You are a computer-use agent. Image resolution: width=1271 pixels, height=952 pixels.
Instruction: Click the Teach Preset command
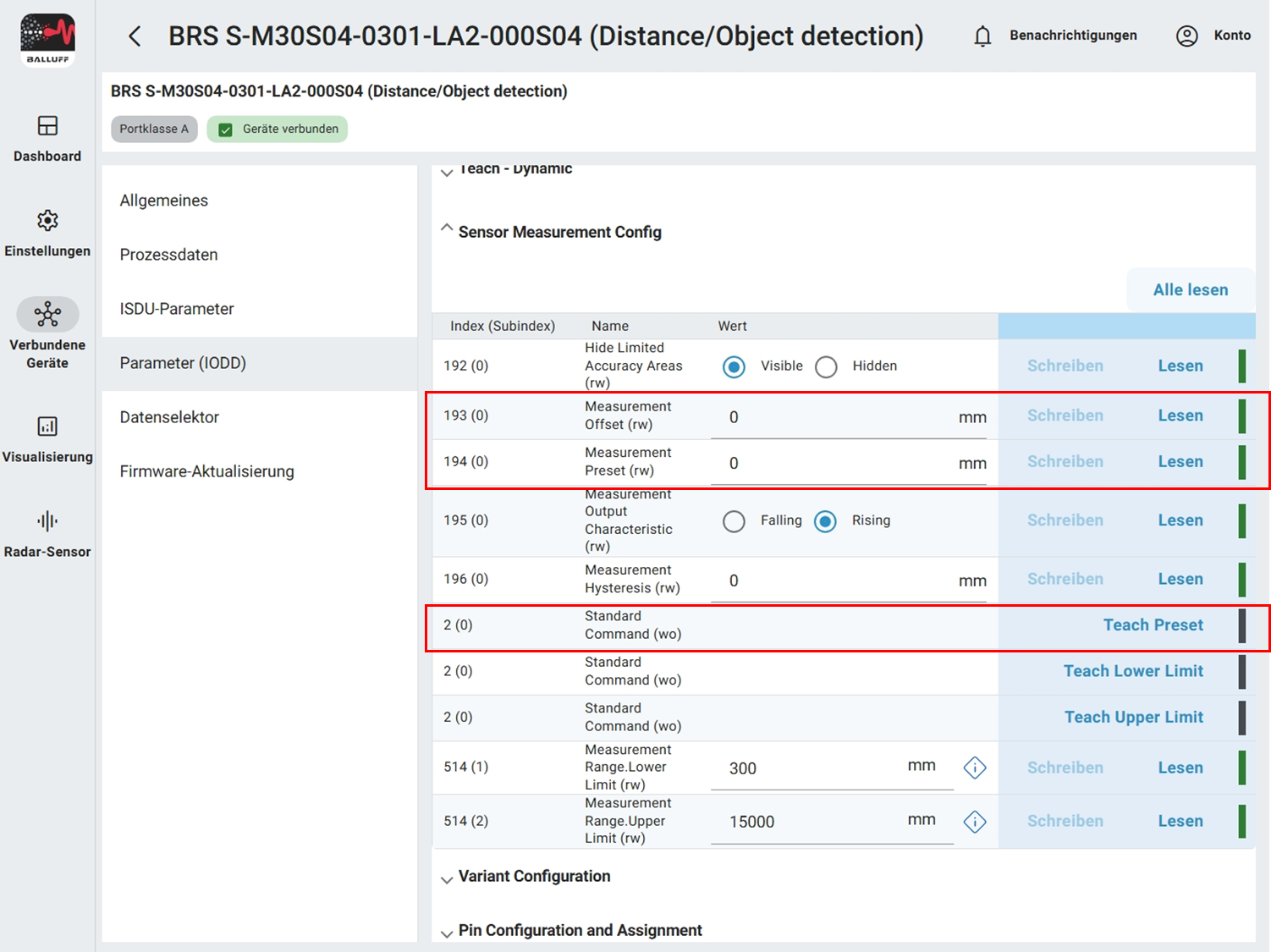coord(1153,625)
